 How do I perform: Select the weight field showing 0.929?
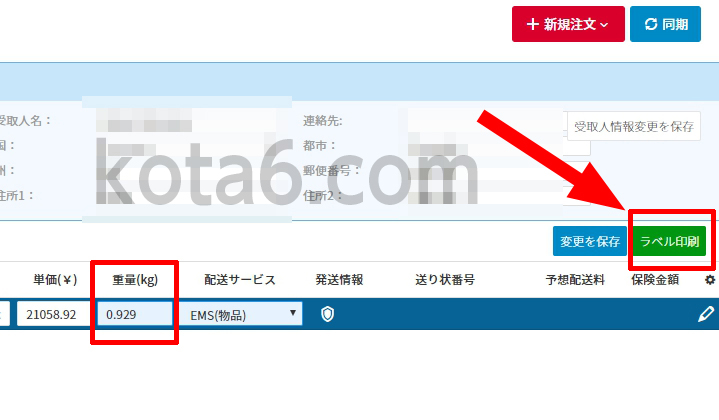[135, 314]
